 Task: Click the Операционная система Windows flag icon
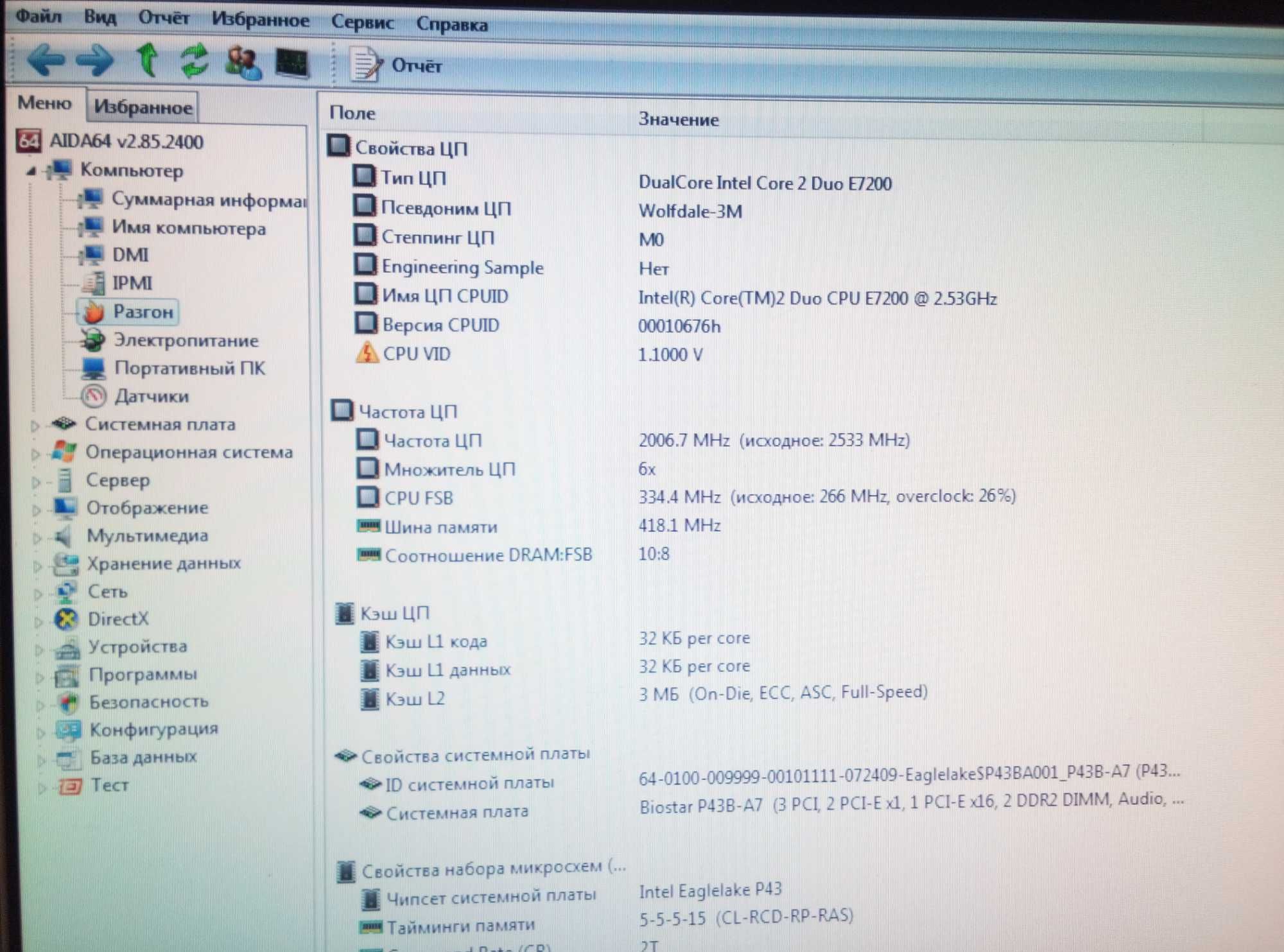pyautogui.click(x=64, y=451)
